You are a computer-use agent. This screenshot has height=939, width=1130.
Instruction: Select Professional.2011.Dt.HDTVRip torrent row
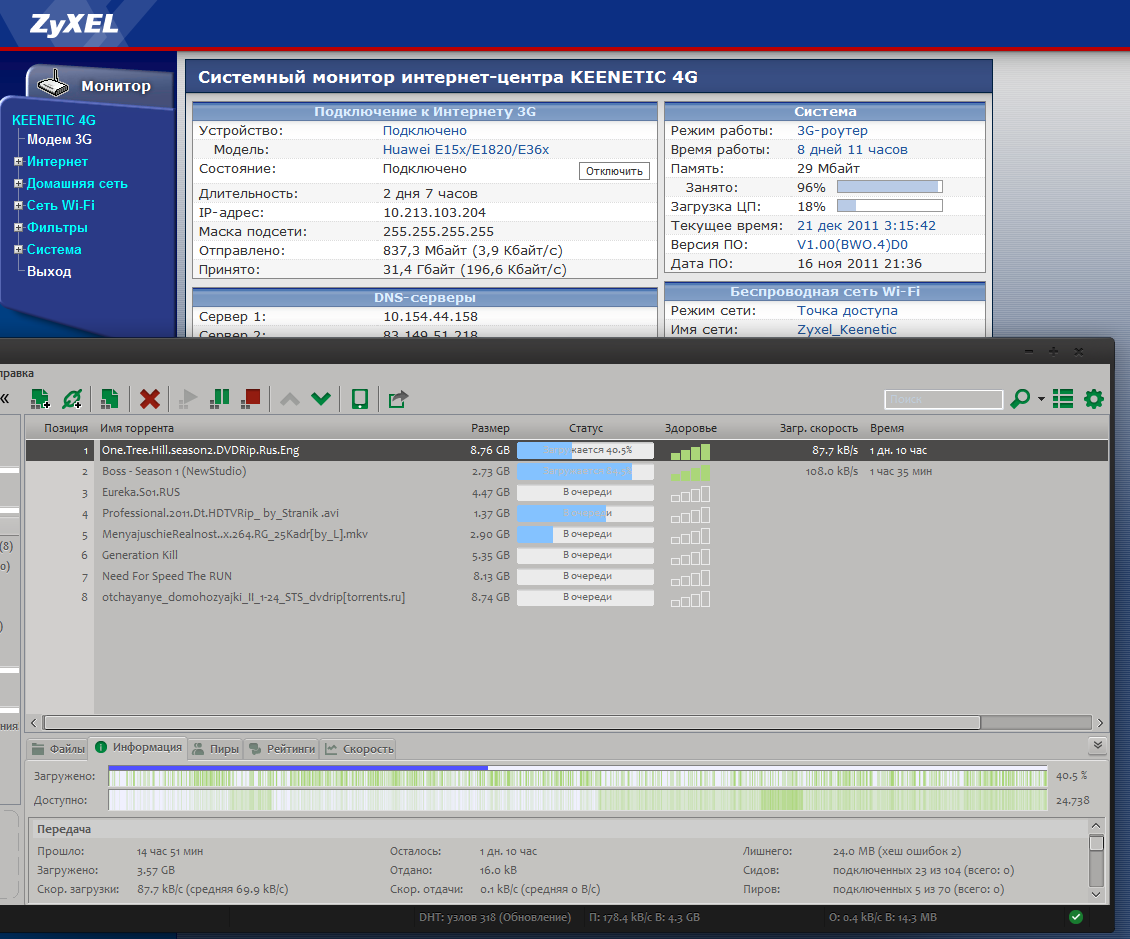point(566,513)
